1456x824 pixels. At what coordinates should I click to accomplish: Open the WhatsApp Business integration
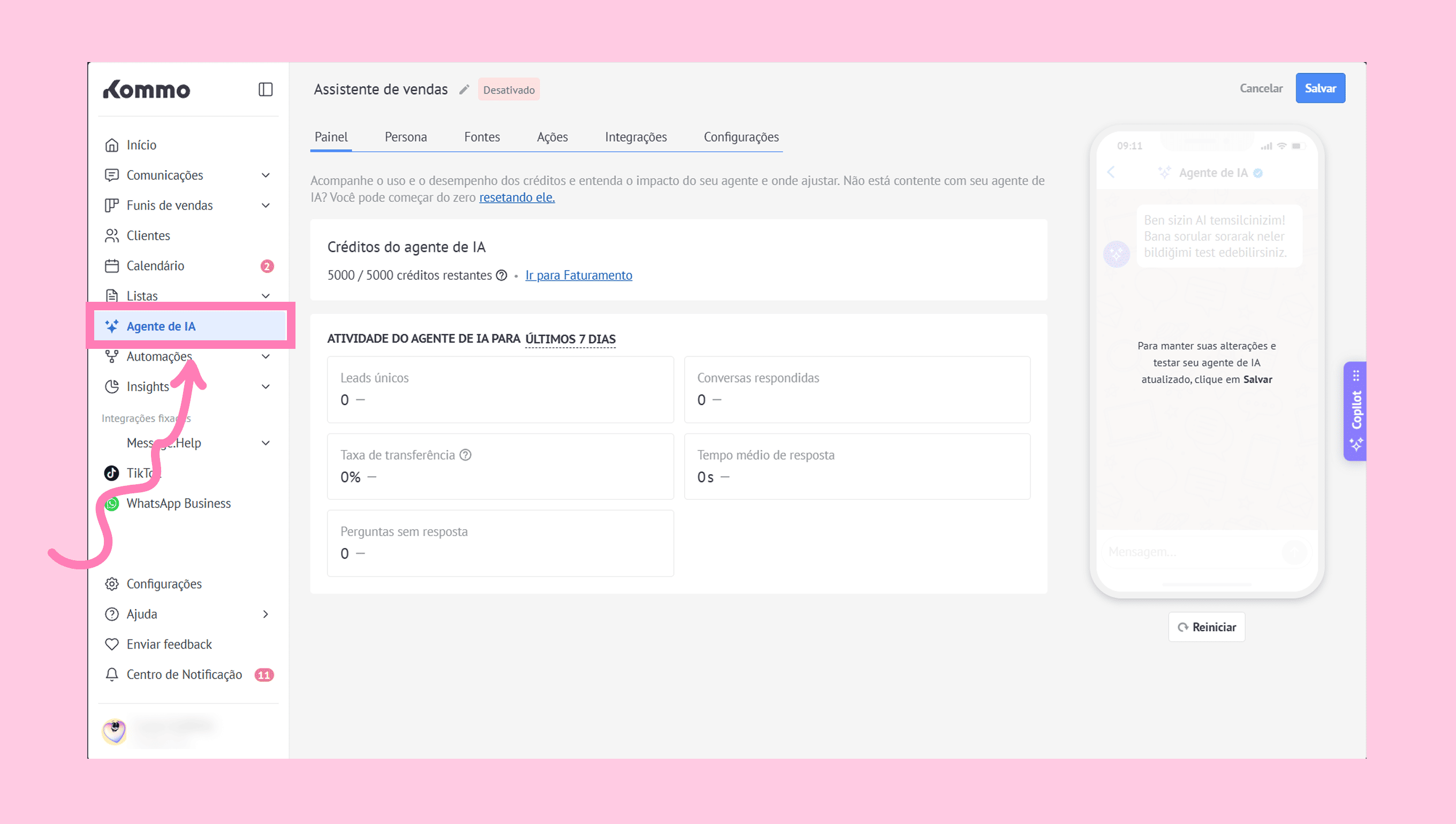pyautogui.click(x=178, y=503)
